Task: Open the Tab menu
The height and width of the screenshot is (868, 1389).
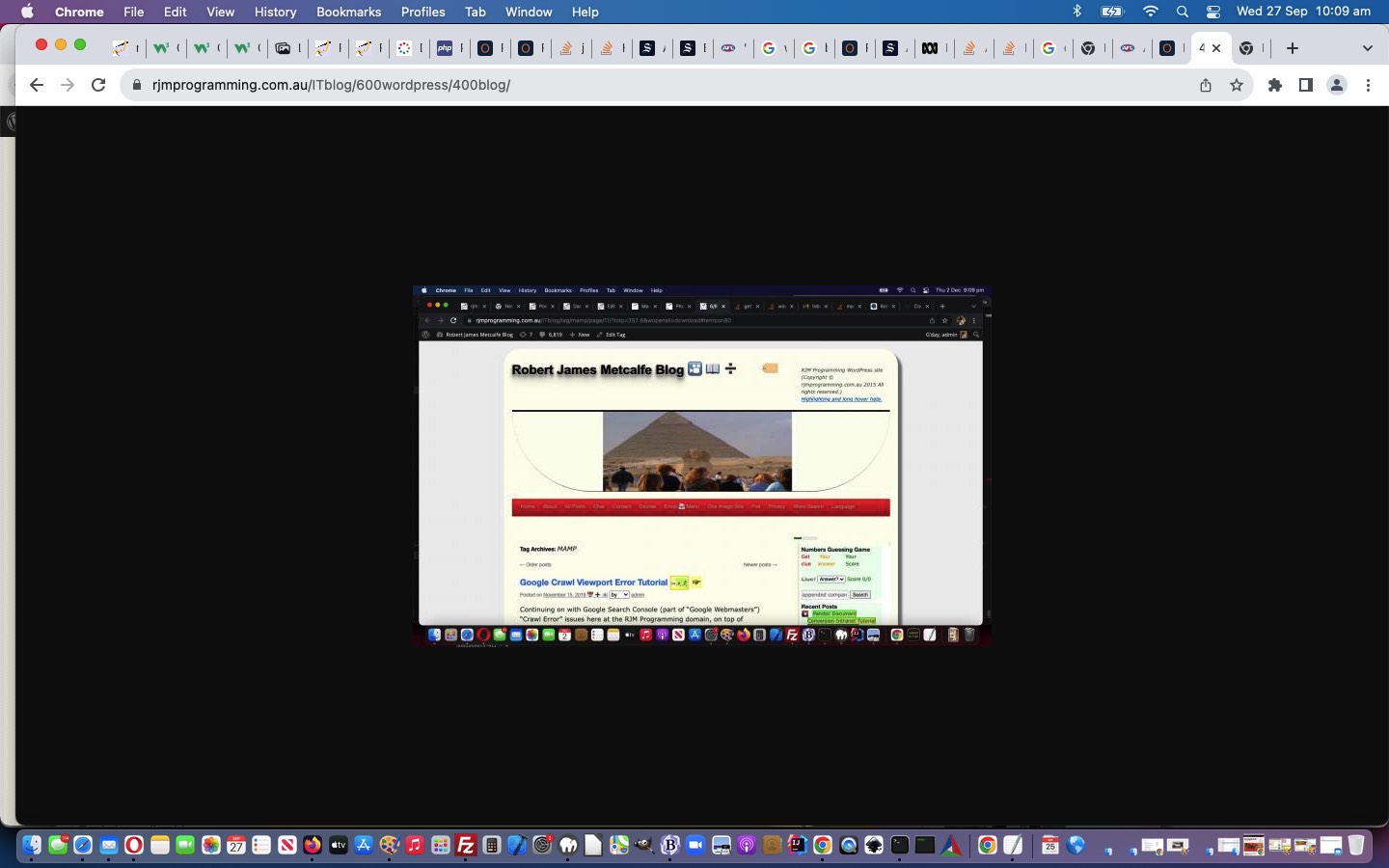Action: (x=475, y=12)
